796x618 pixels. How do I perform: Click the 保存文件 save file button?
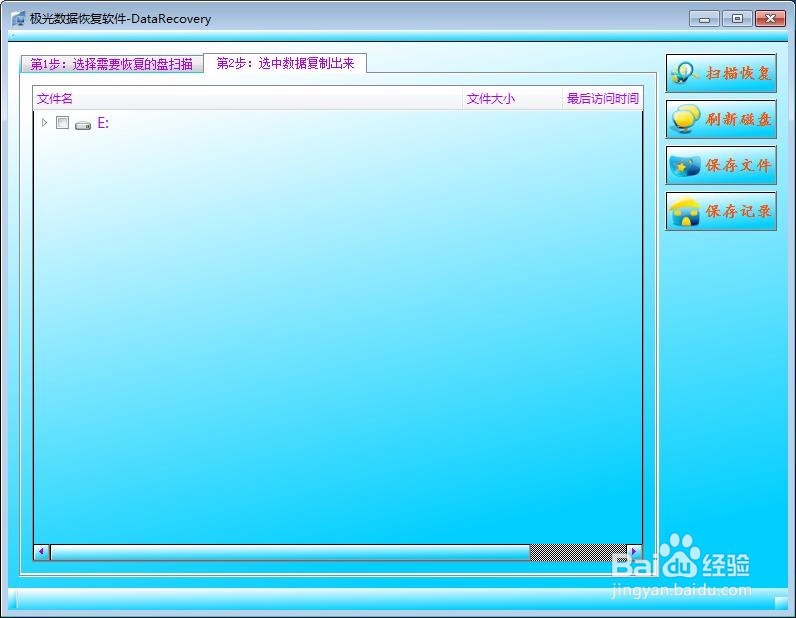pyautogui.click(x=721, y=165)
